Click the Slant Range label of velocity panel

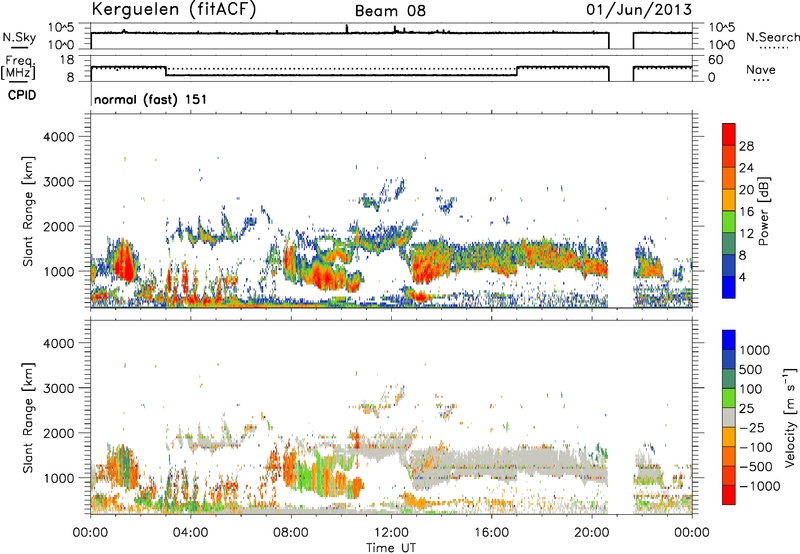28,417
